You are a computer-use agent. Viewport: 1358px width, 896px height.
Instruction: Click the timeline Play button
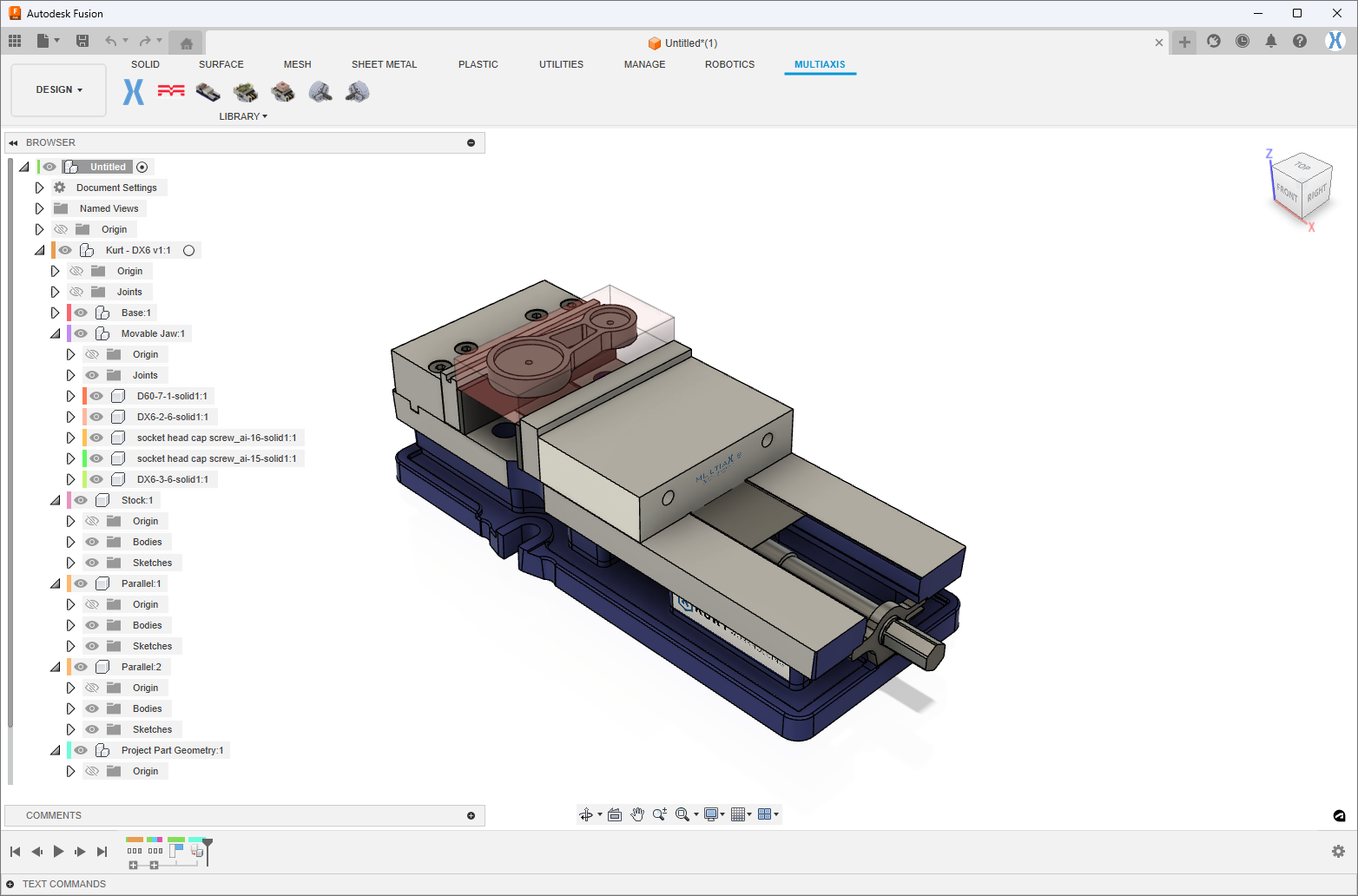tap(58, 852)
